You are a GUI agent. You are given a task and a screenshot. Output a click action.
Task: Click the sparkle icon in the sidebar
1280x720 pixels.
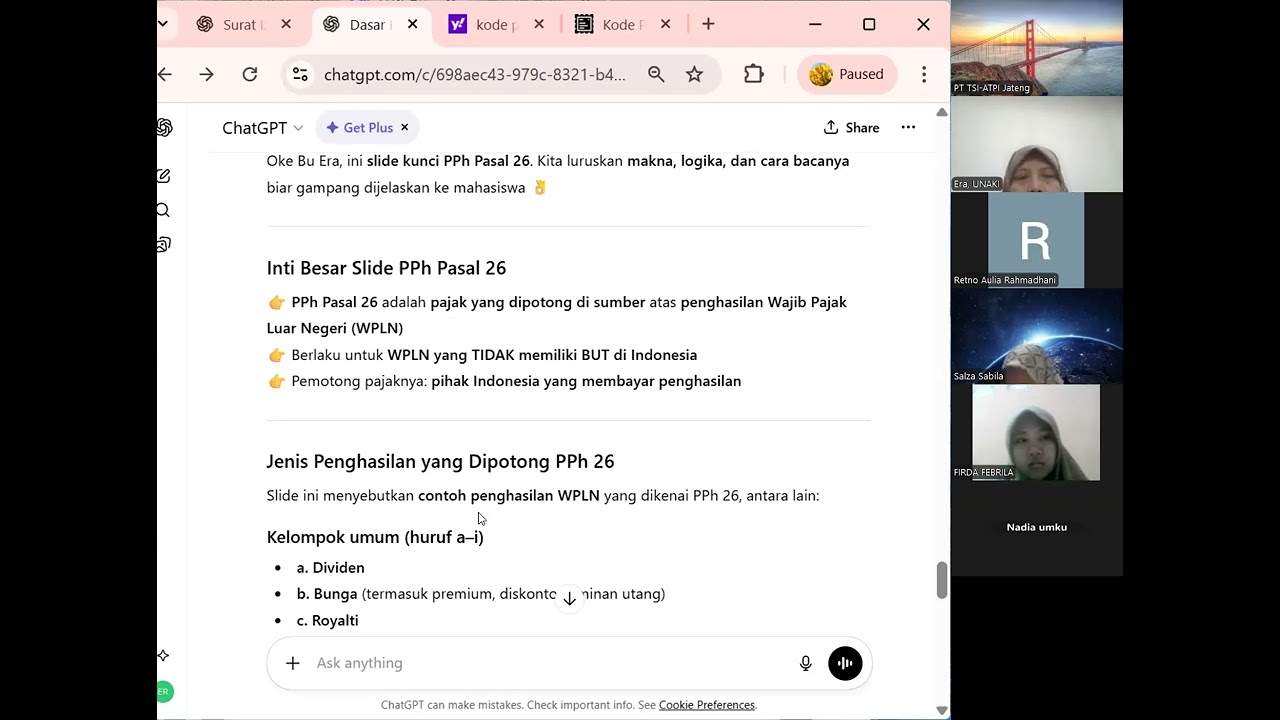[163, 656]
